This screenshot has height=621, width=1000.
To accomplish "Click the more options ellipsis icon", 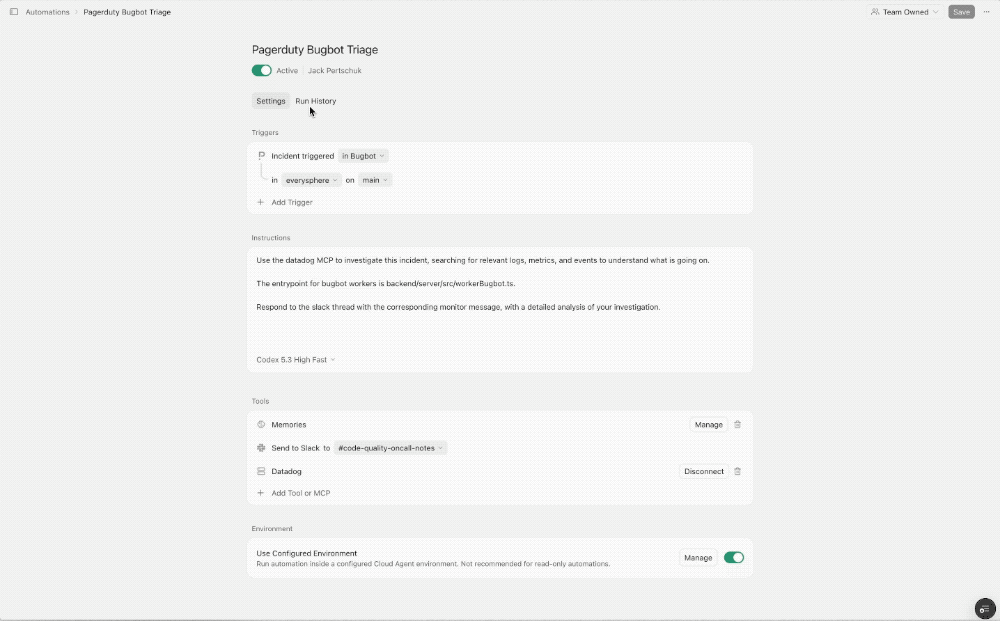I will point(988,12).
